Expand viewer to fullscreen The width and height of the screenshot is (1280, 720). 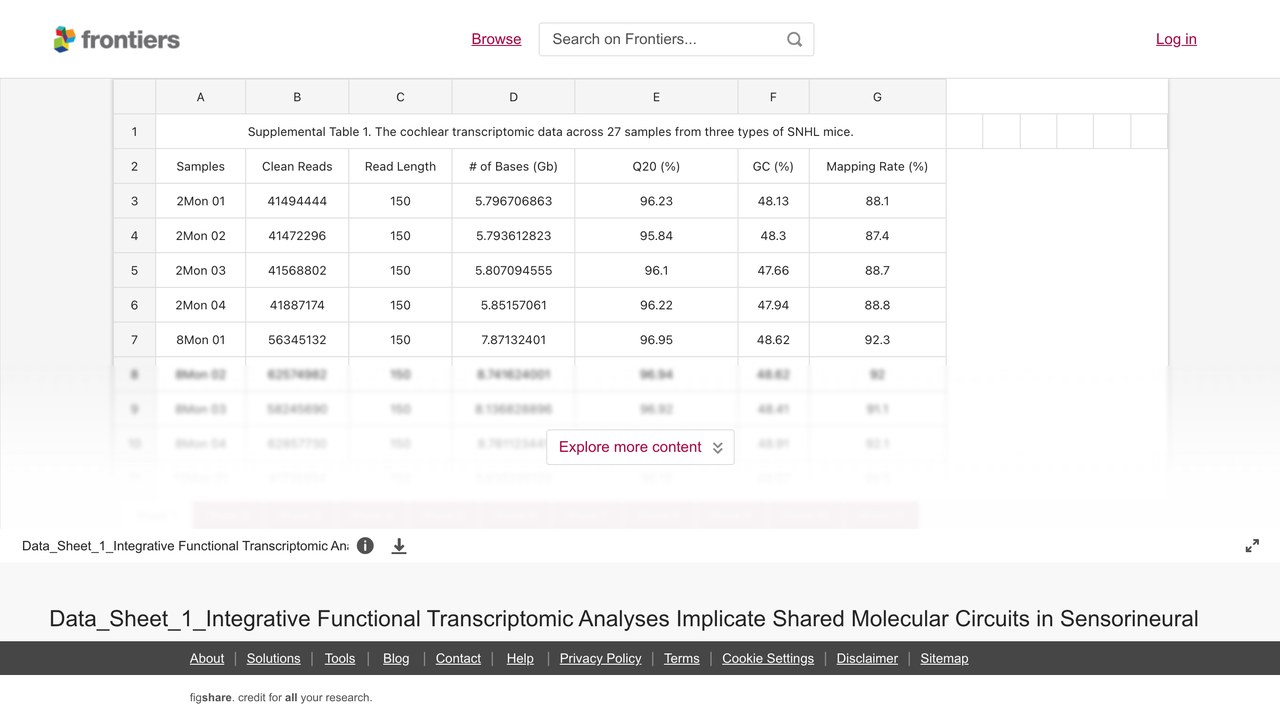click(1252, 546)
